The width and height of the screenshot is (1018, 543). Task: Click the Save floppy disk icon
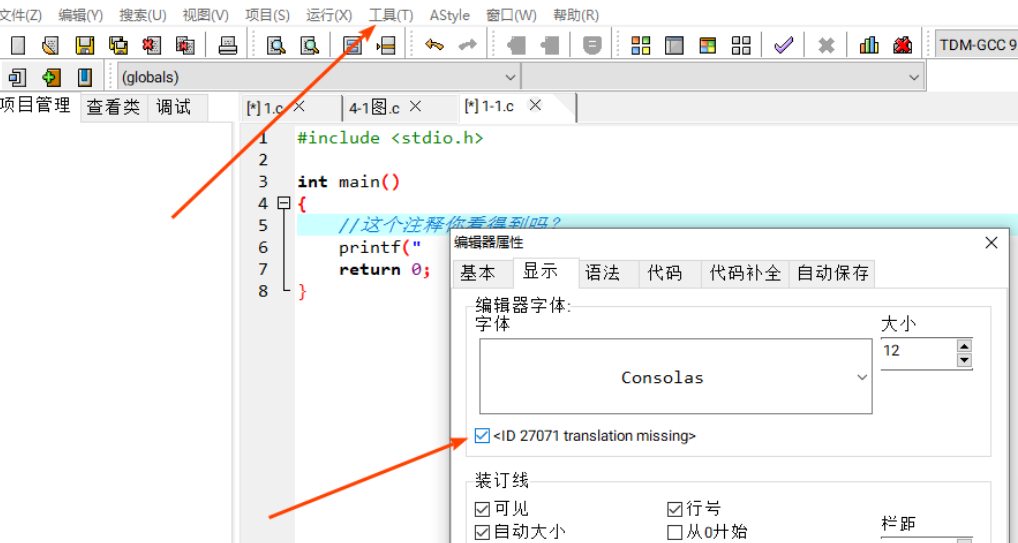coord(85,45)
